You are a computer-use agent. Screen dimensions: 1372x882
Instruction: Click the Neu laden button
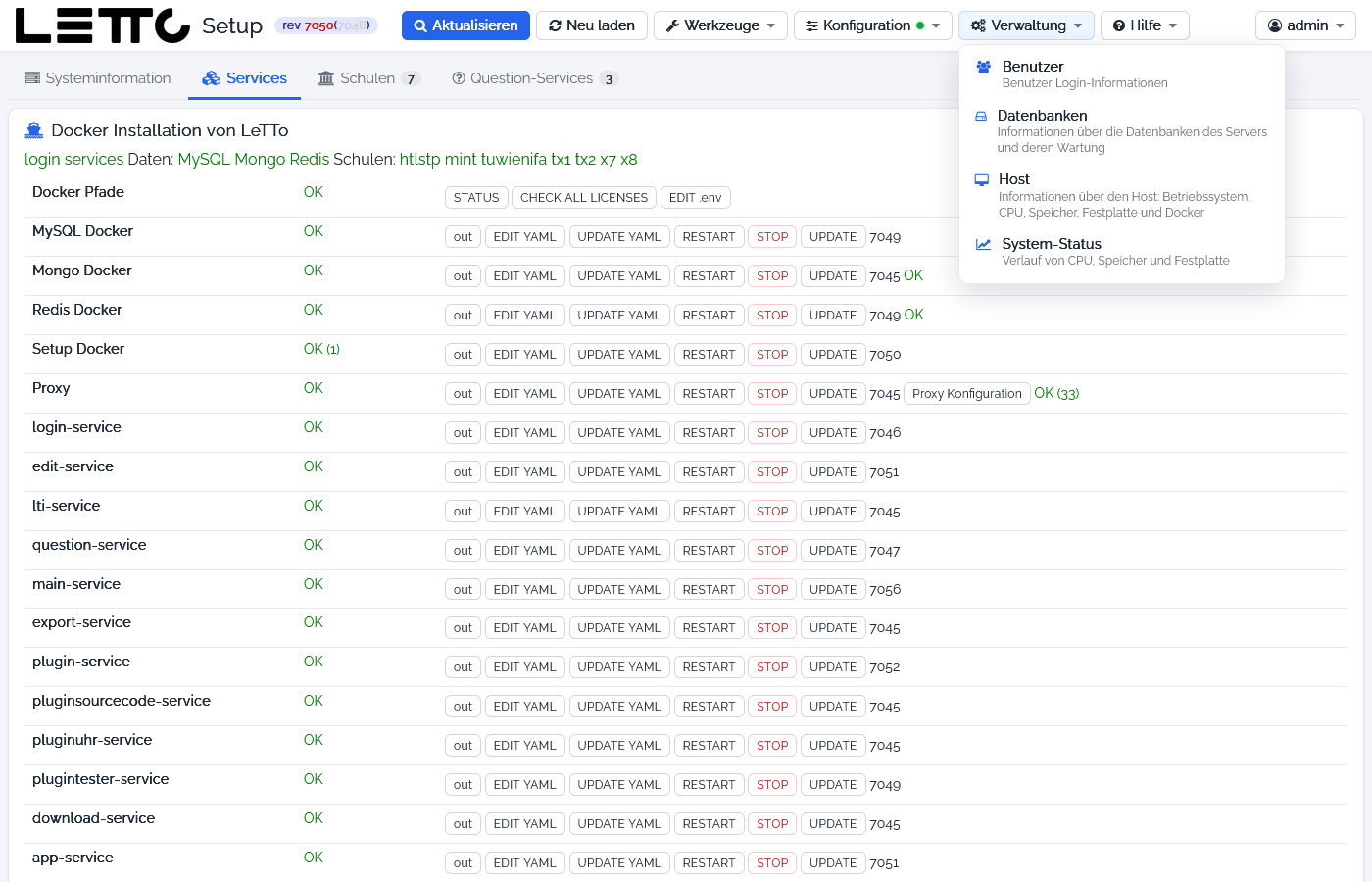click(x=592, y=25)
